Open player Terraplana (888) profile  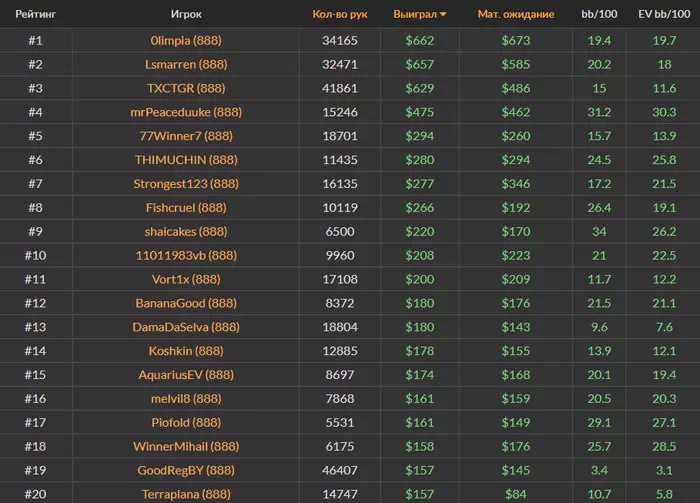click(x=186, y=494)
